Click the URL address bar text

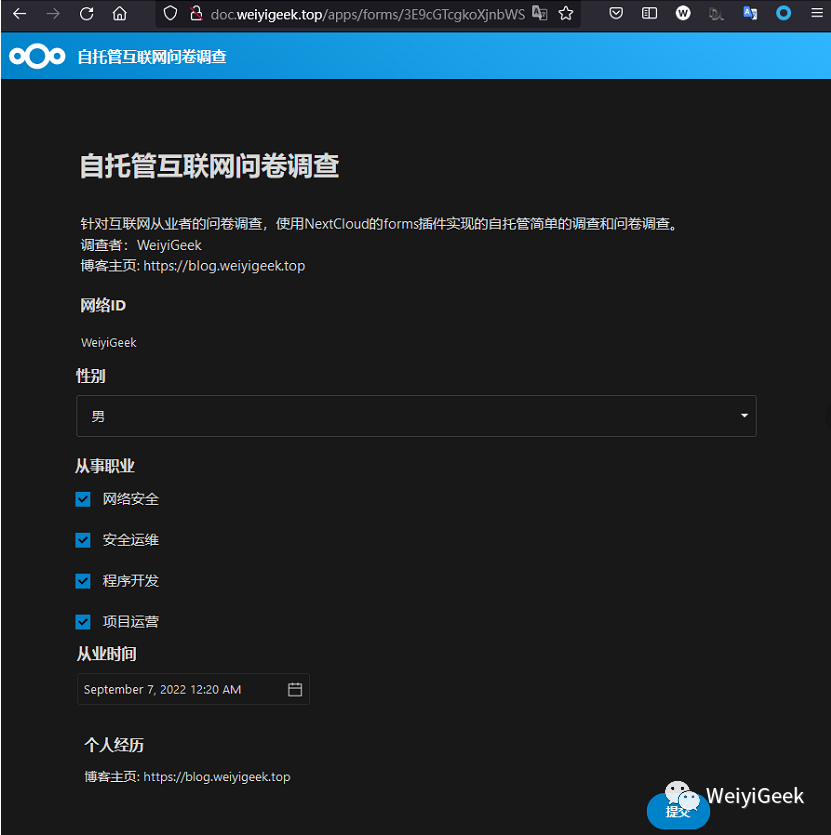pyautogui.click(x=368, y=14)
